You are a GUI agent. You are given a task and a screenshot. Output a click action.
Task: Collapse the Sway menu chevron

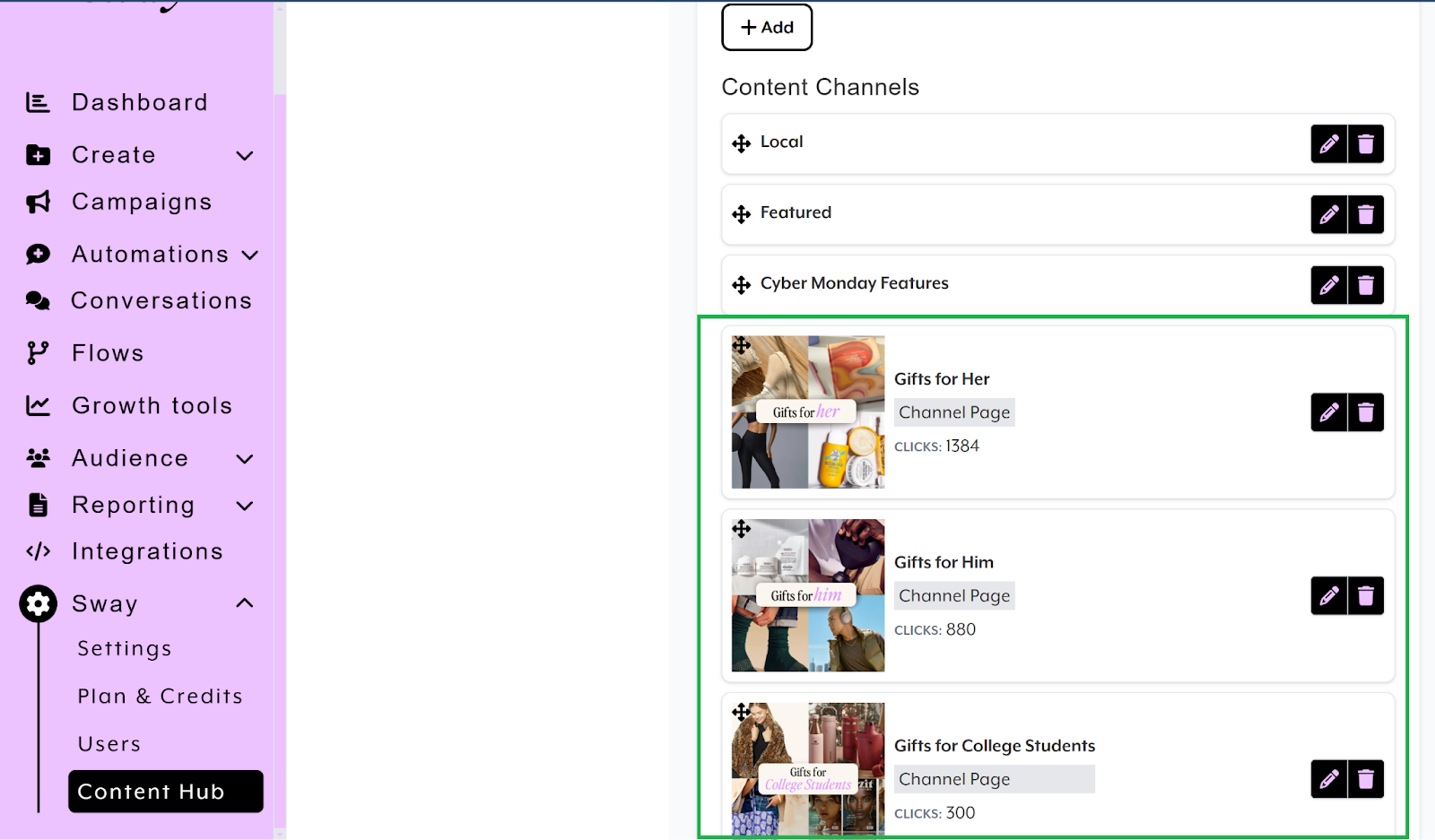pos(244,603)
